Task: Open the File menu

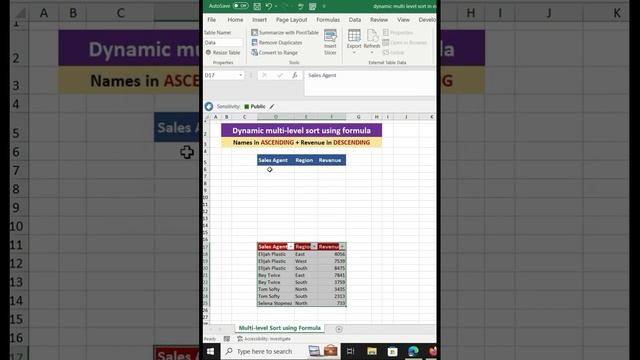Action: 211,20
